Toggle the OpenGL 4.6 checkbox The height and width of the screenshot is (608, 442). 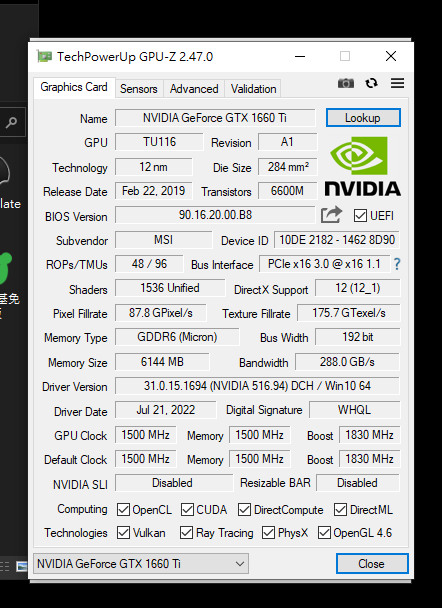point(324,533)
